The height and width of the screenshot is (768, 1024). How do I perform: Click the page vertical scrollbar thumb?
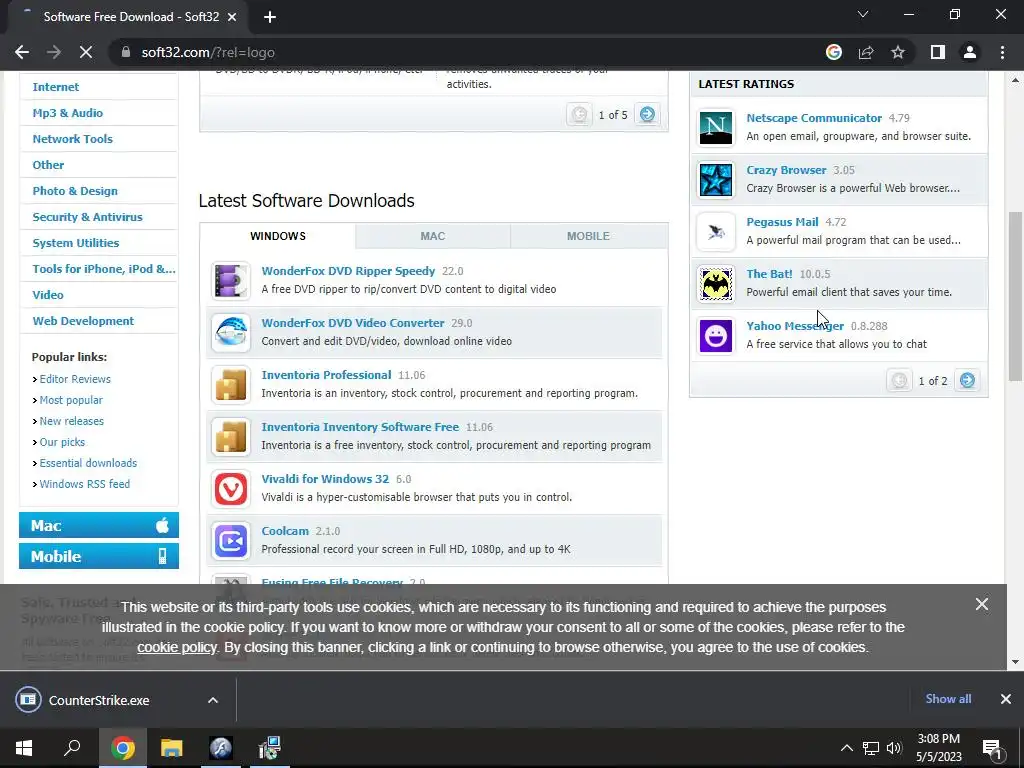1015,296
